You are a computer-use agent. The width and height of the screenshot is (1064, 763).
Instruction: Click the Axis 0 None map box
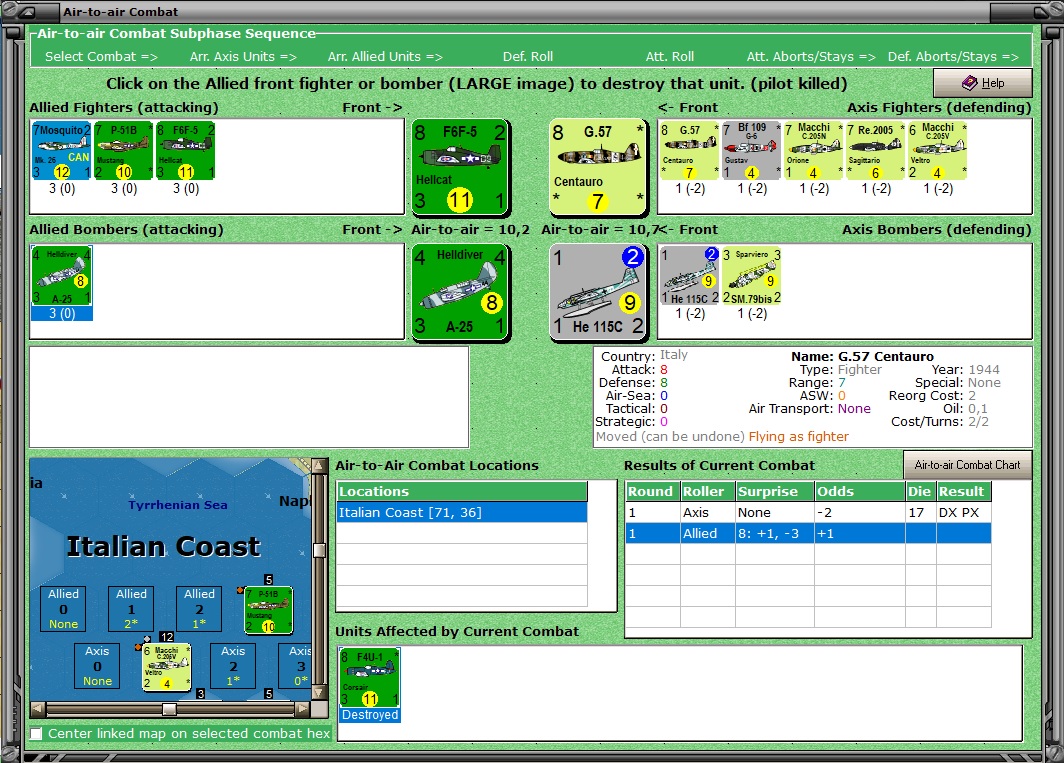point(97,666)
